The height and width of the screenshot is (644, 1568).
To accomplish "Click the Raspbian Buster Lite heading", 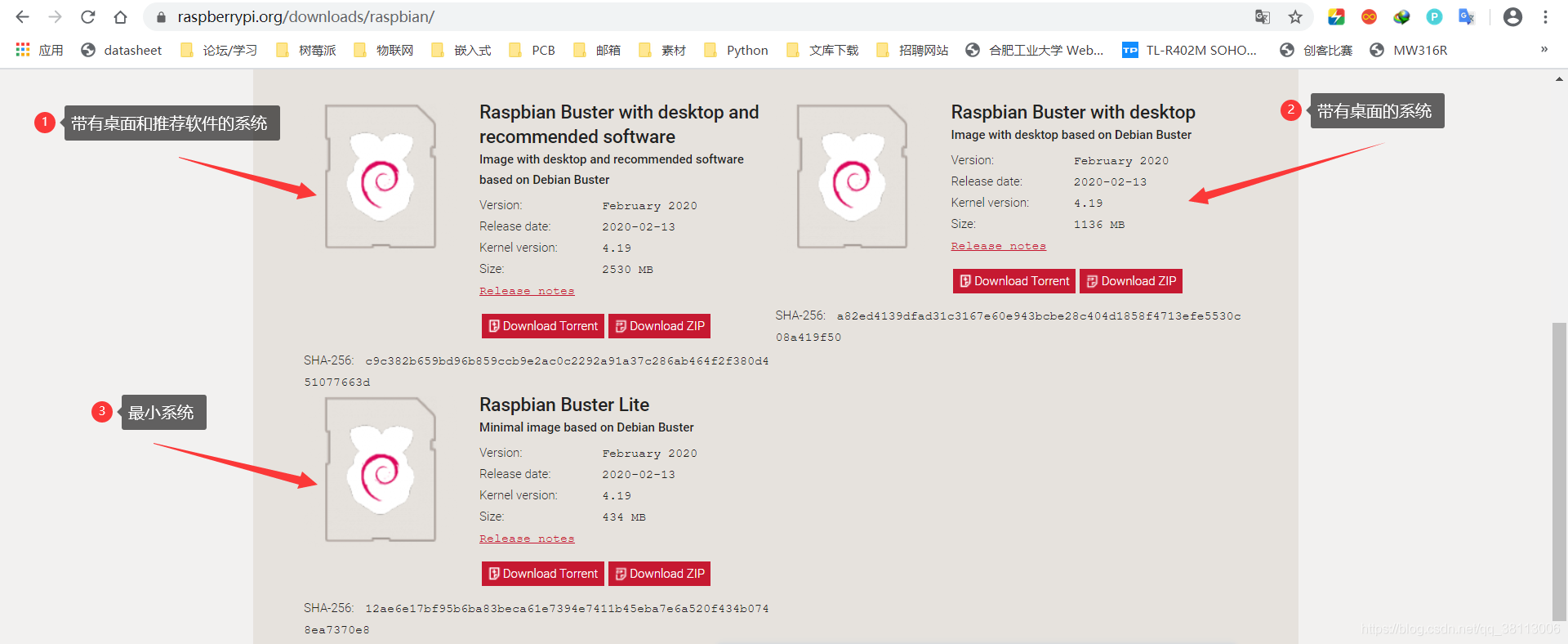I will pos(564,405).
